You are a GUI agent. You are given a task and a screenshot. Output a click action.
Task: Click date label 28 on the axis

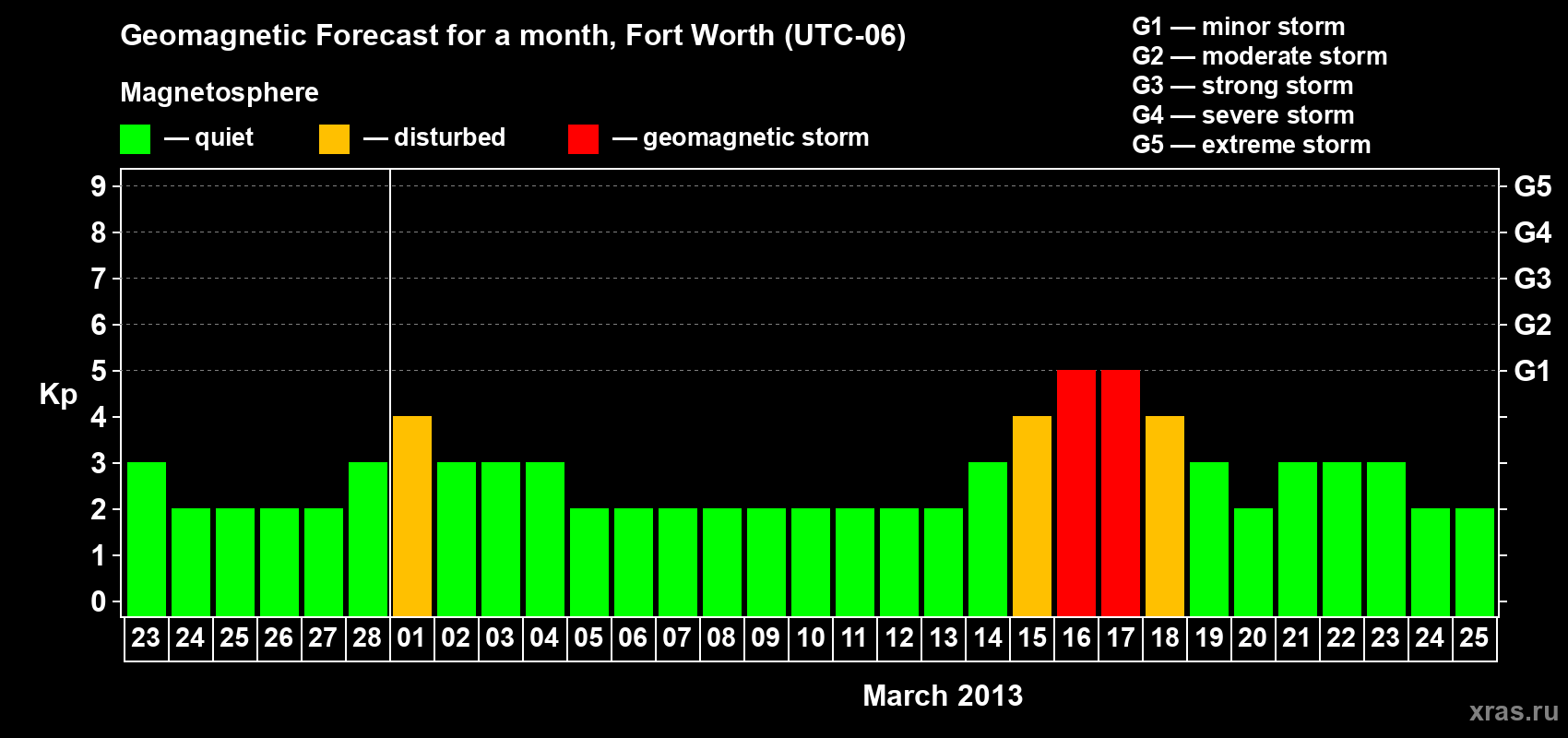[x=367, y=637]
